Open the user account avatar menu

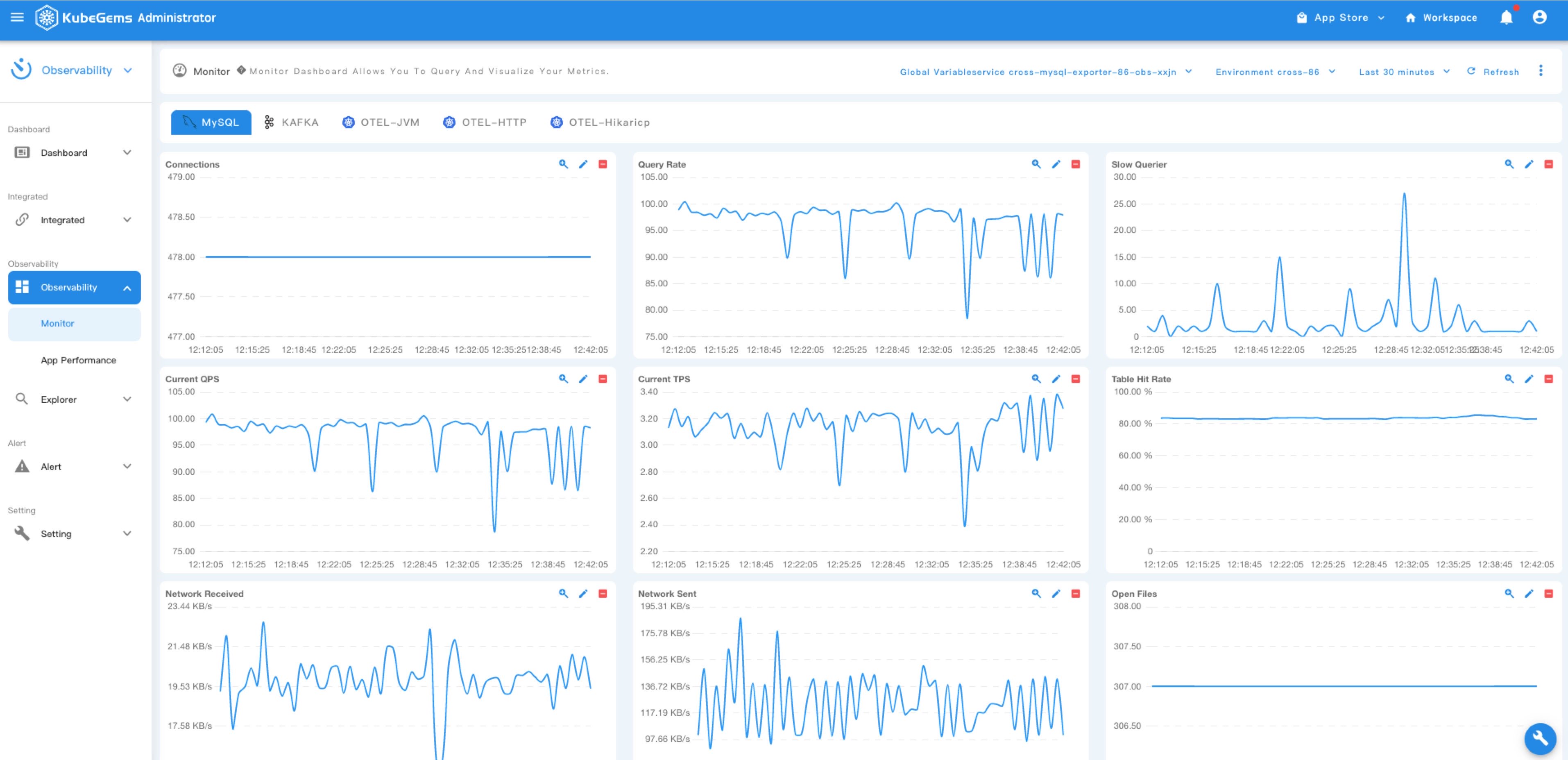pos(1539,18)
